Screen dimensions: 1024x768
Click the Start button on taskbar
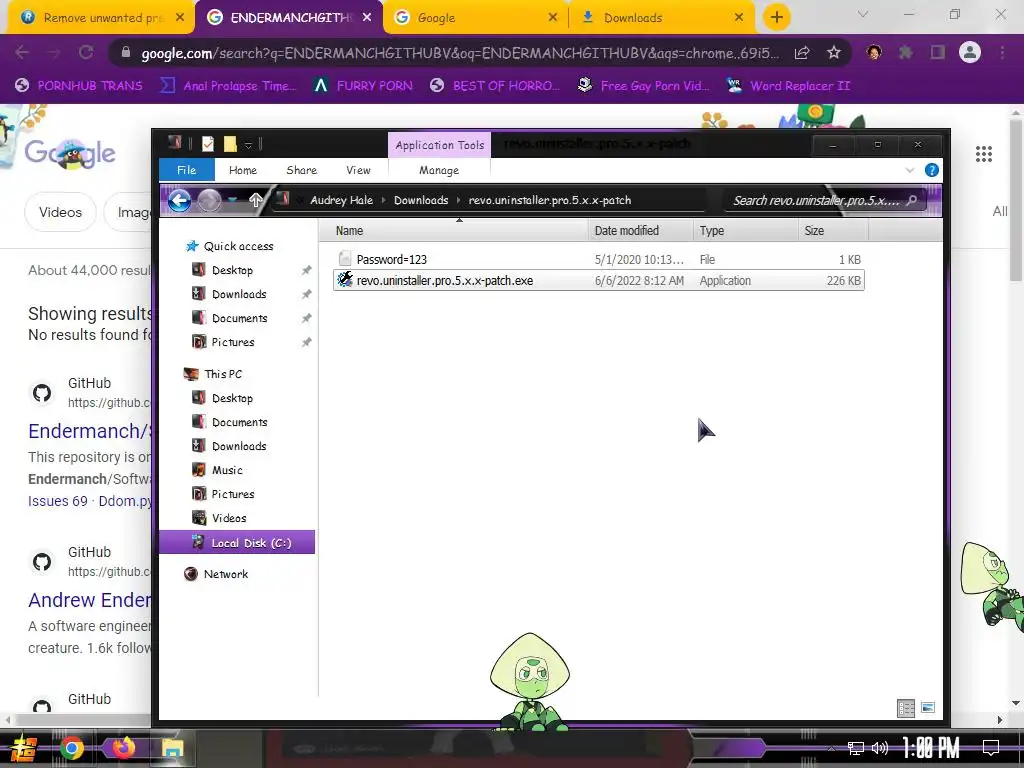(x=24, y=748)
